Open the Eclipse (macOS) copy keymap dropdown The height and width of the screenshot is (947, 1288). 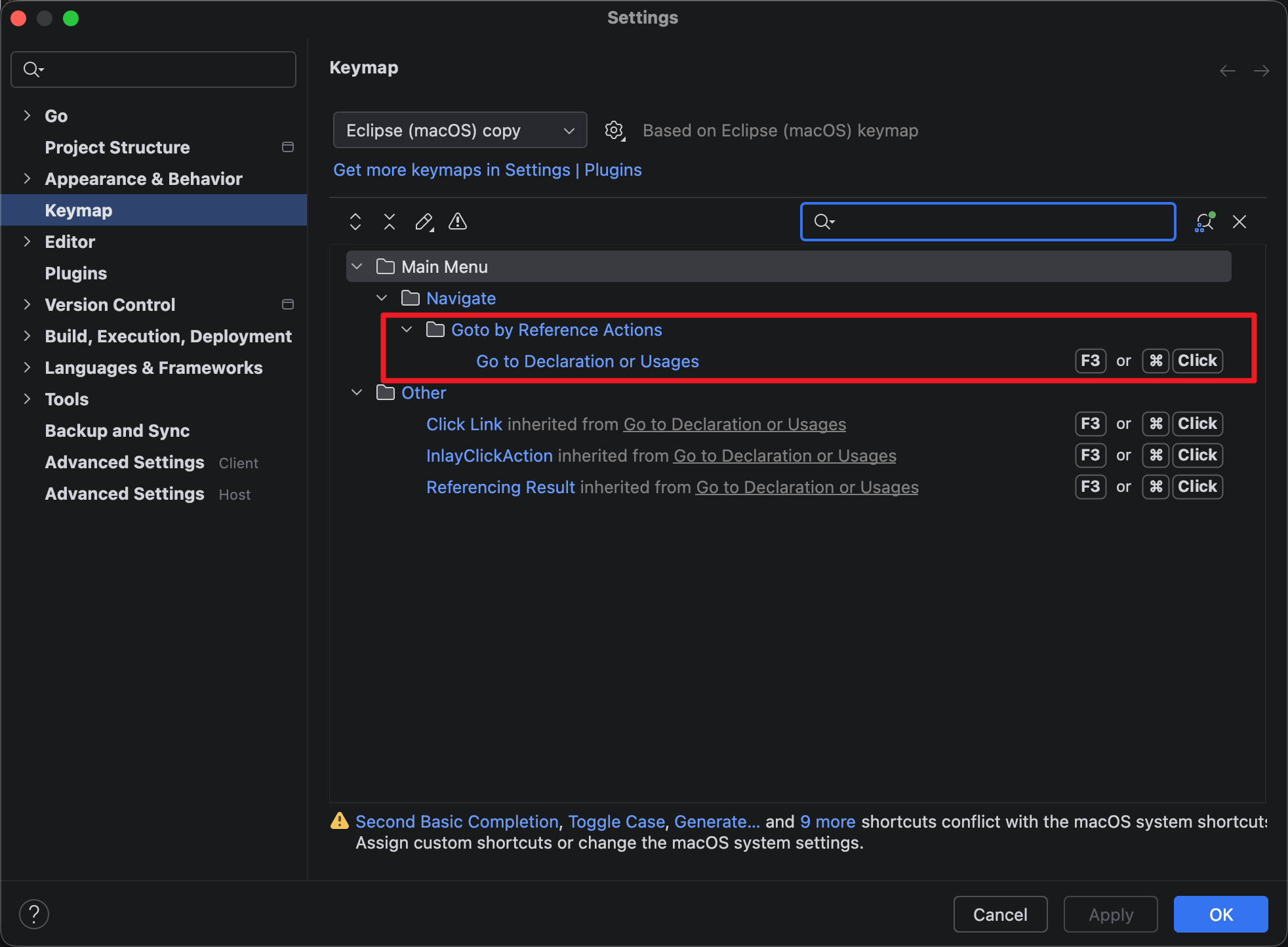[460, 131]
